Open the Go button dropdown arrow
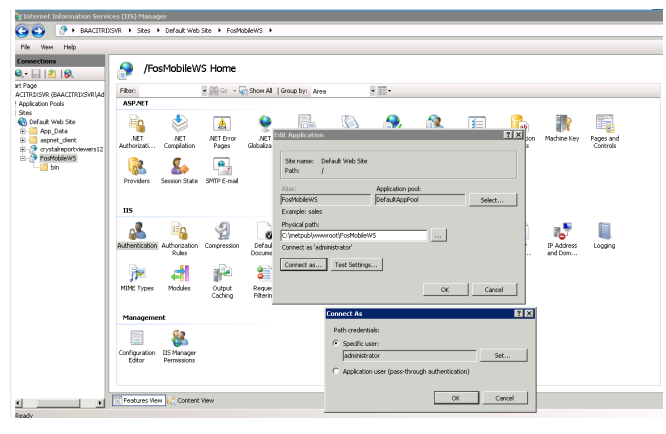The image size is (666, 434). (234, 91)
